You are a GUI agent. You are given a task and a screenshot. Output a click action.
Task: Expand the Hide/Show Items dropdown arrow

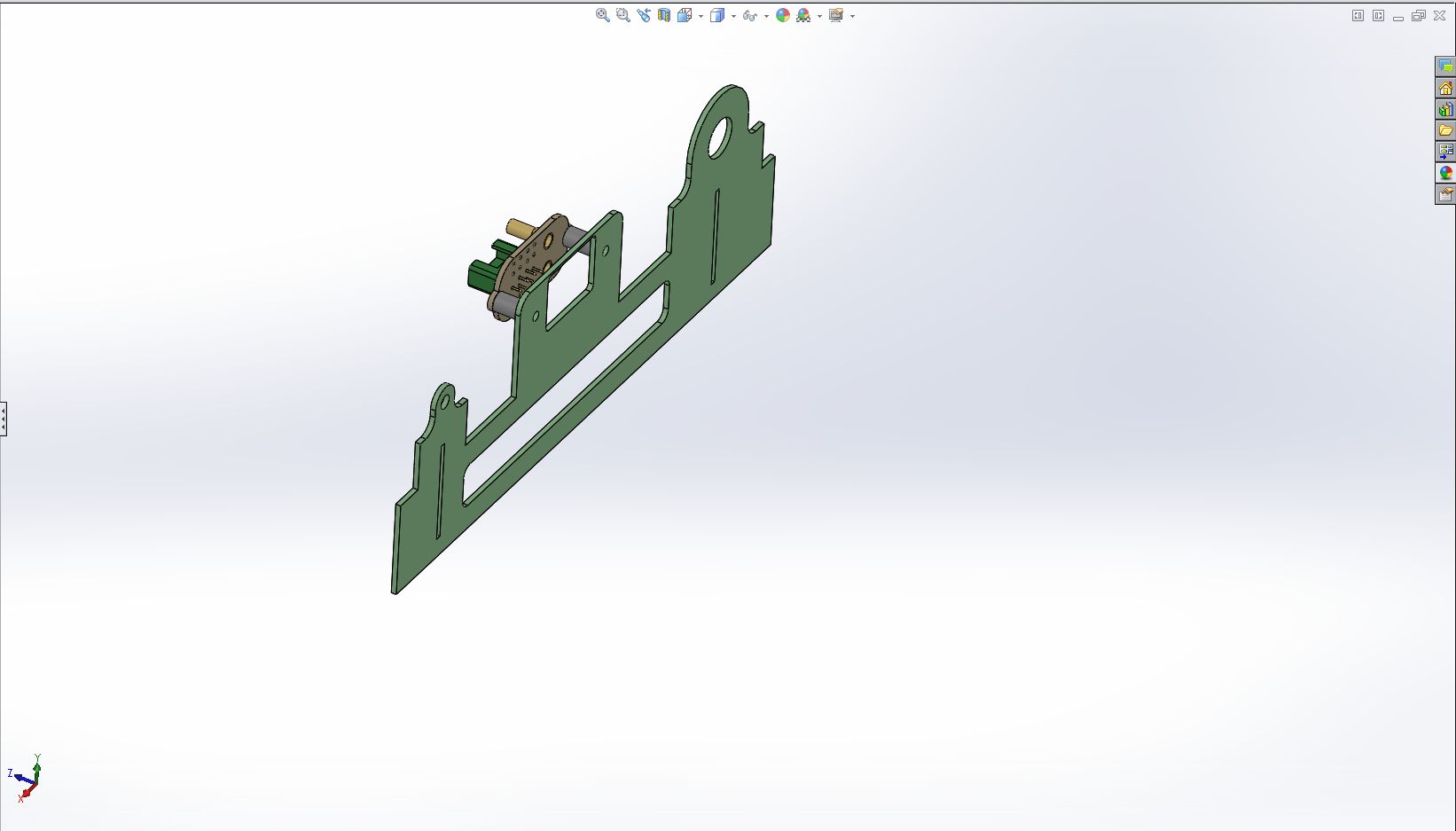click(x=766, y=16)
